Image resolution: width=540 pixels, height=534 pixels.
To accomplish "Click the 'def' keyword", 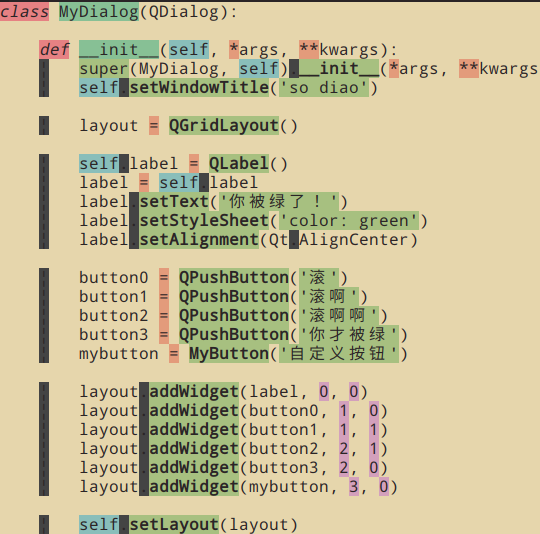I will click(x=54, y=49).
